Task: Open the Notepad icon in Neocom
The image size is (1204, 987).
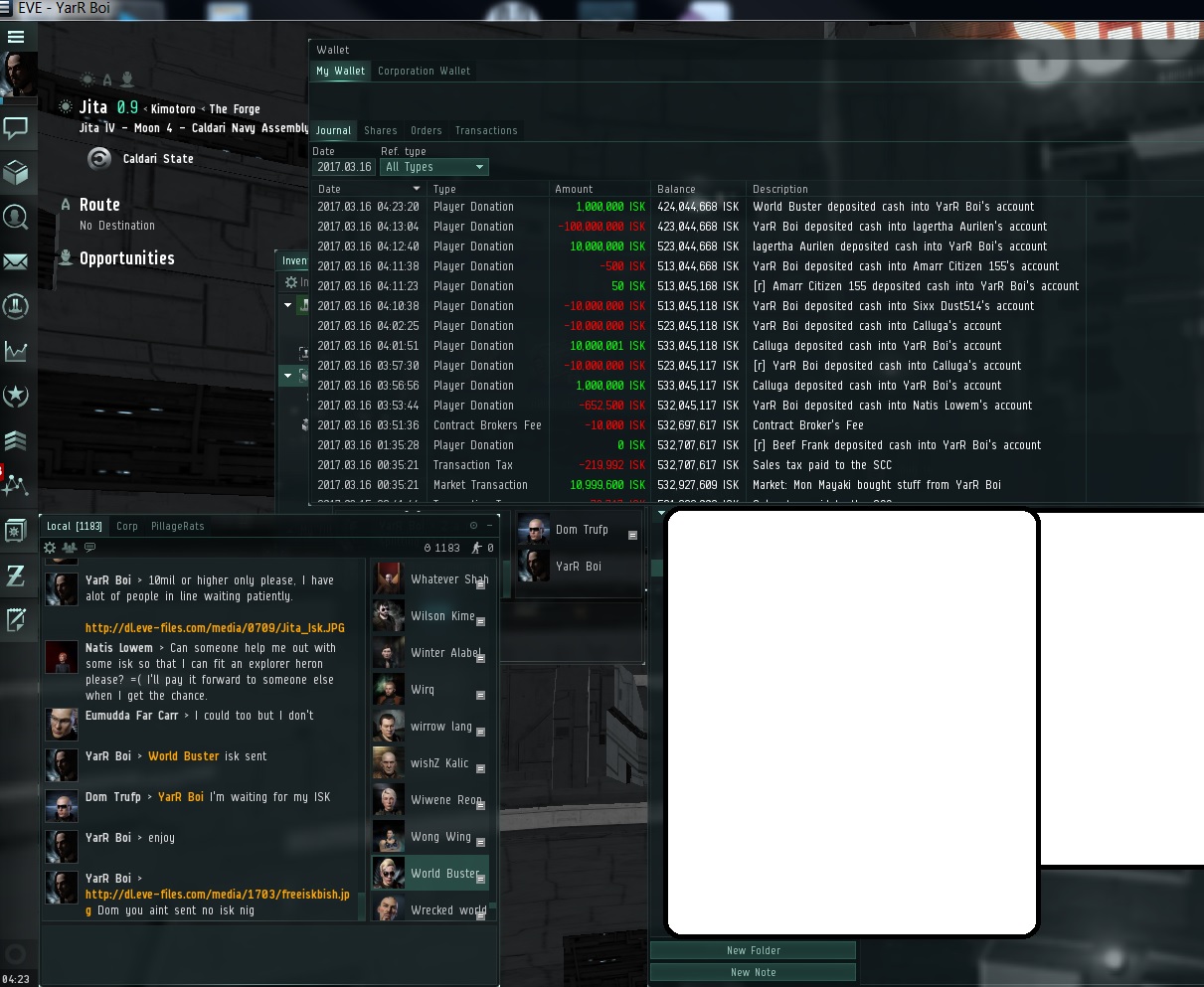Action: click(16, 620)
